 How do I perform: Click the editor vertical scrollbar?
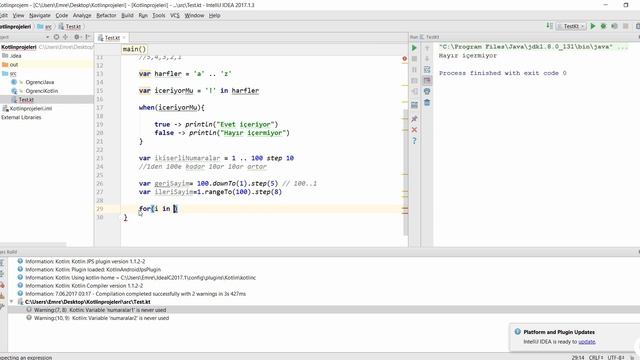click(x=406, y=172)
